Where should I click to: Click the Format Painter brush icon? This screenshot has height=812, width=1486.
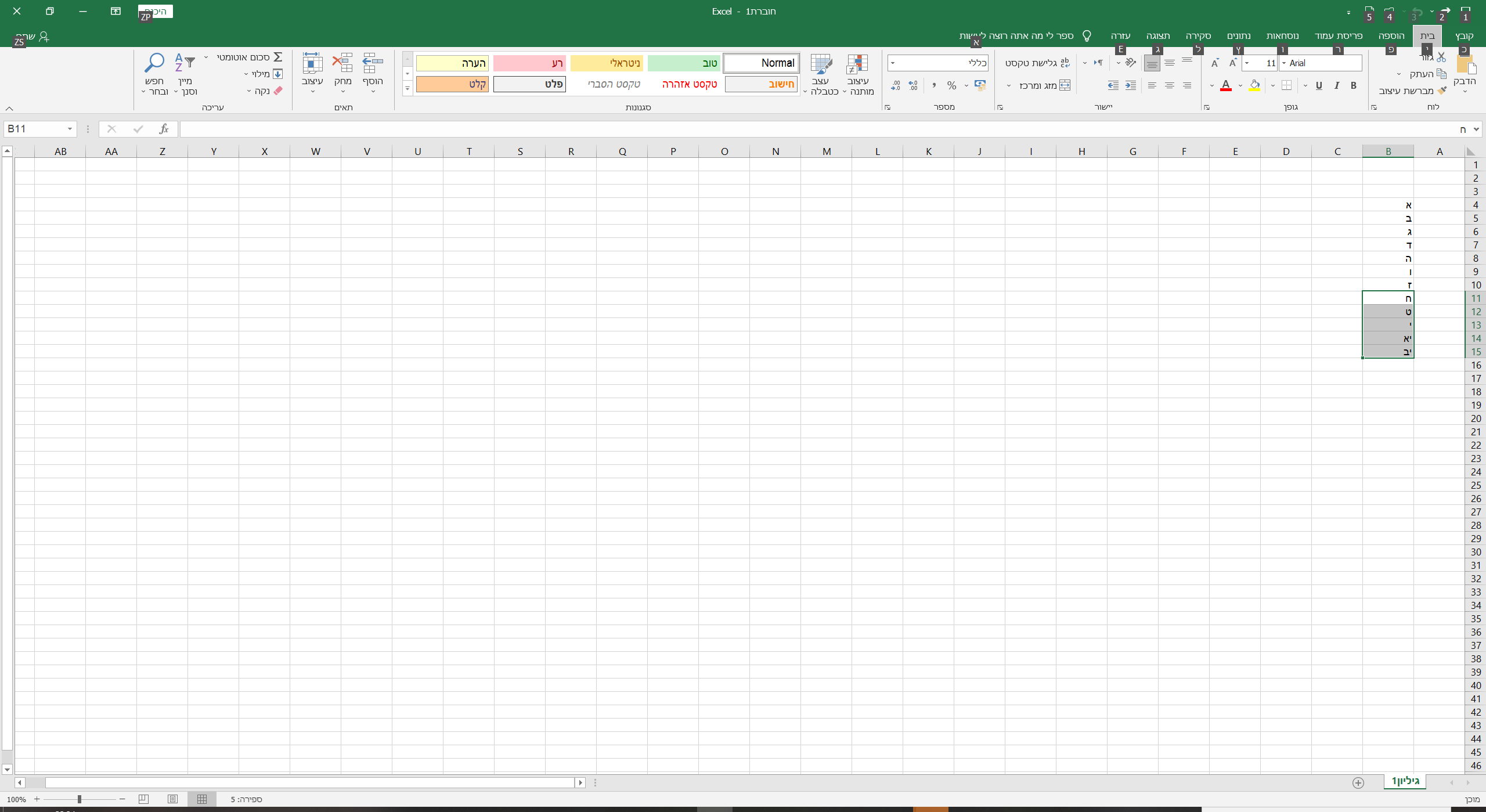point(1442,91)
